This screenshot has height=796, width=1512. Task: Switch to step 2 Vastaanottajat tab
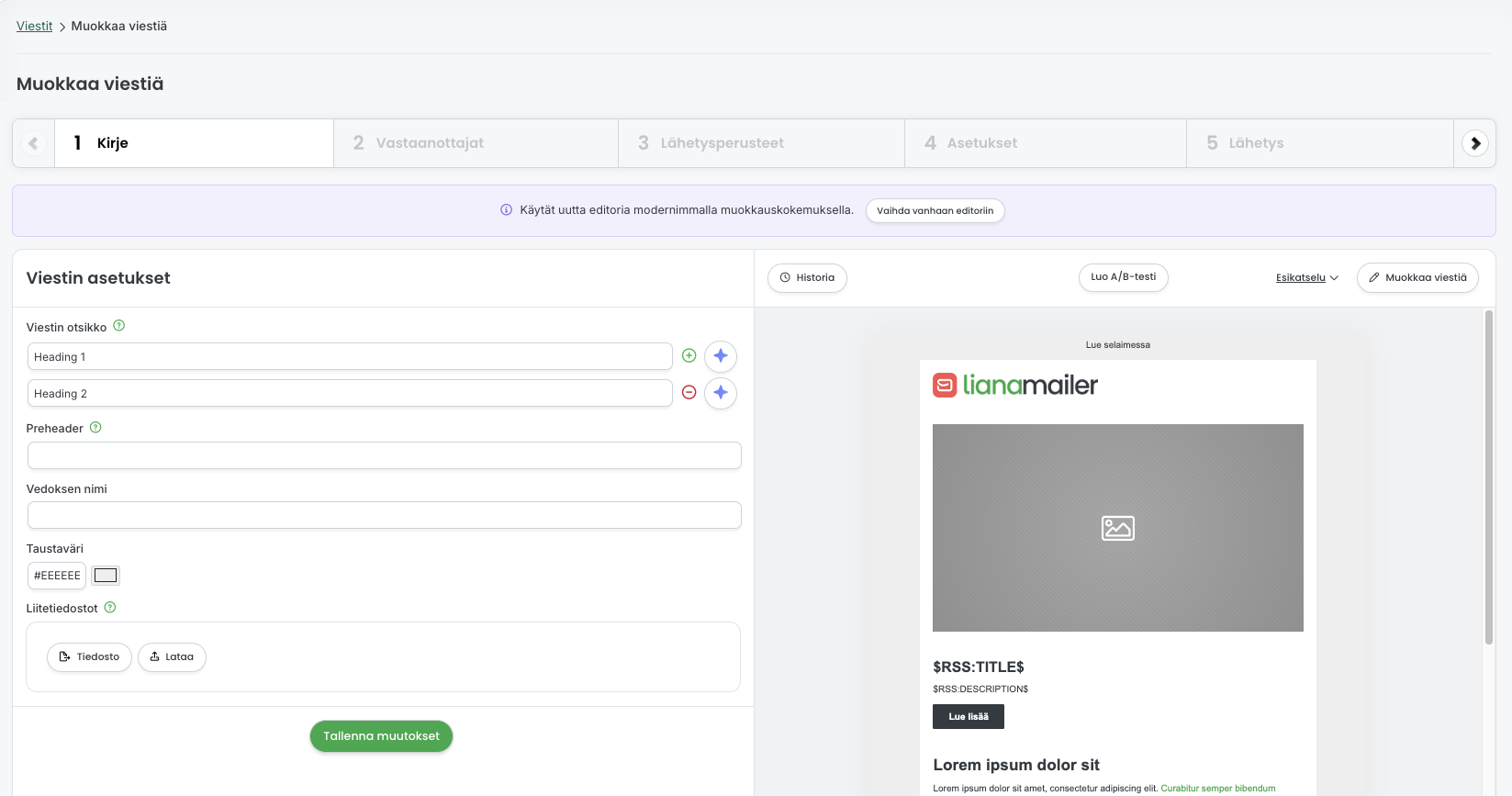(476, 143)
